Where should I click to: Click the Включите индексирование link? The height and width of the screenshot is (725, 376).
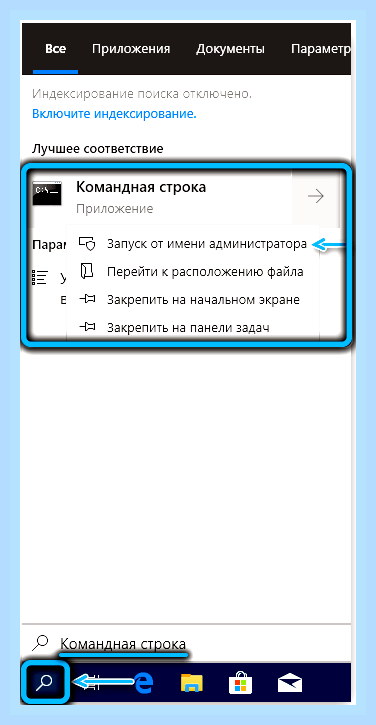(x=114, y=114)
